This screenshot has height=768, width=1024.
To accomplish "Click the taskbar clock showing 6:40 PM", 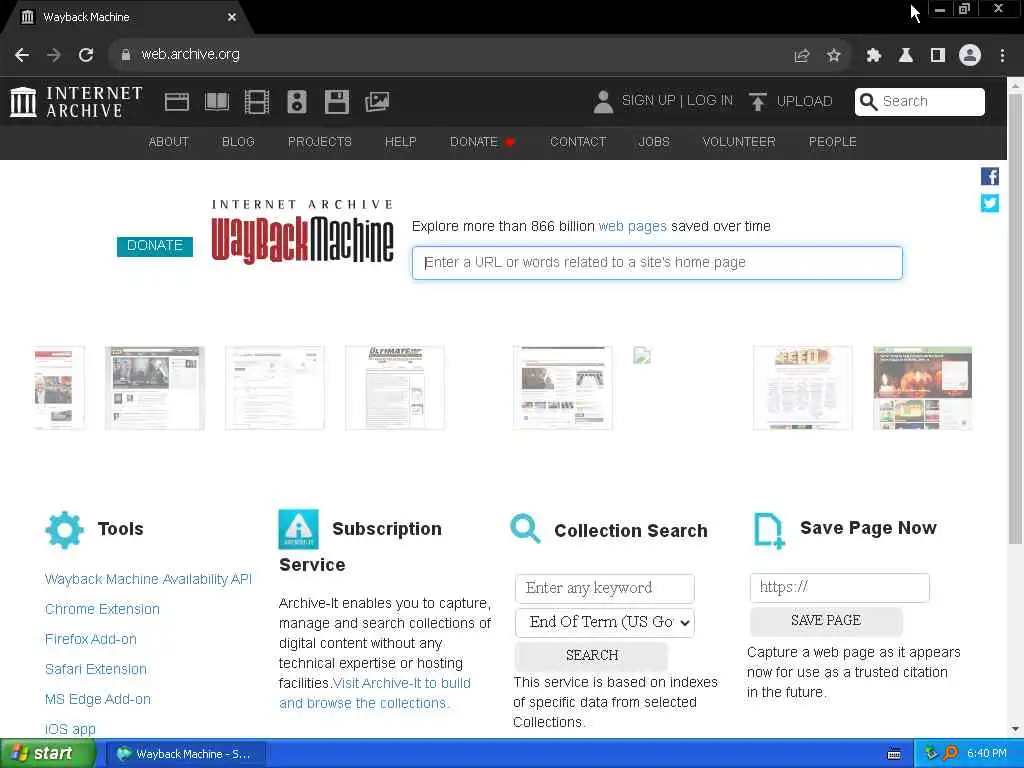I will tap(987, 754).
